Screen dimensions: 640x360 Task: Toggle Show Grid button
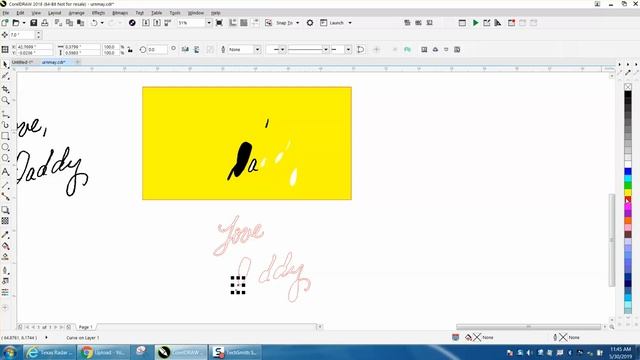click(244, 23)
